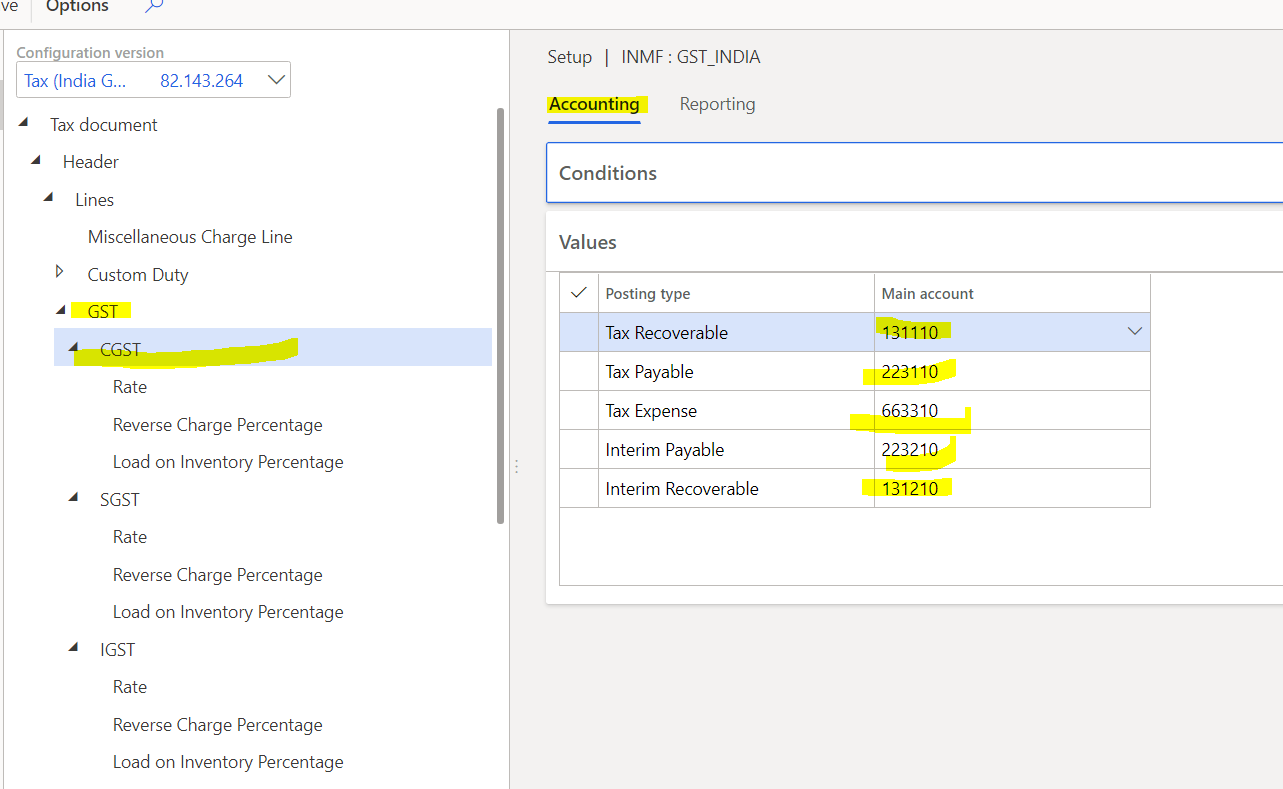The height and width of the screenshot is (789, 1283).
Task: Select Miscellaneous Charge Line in the tree
Action: tap(190, 236)
